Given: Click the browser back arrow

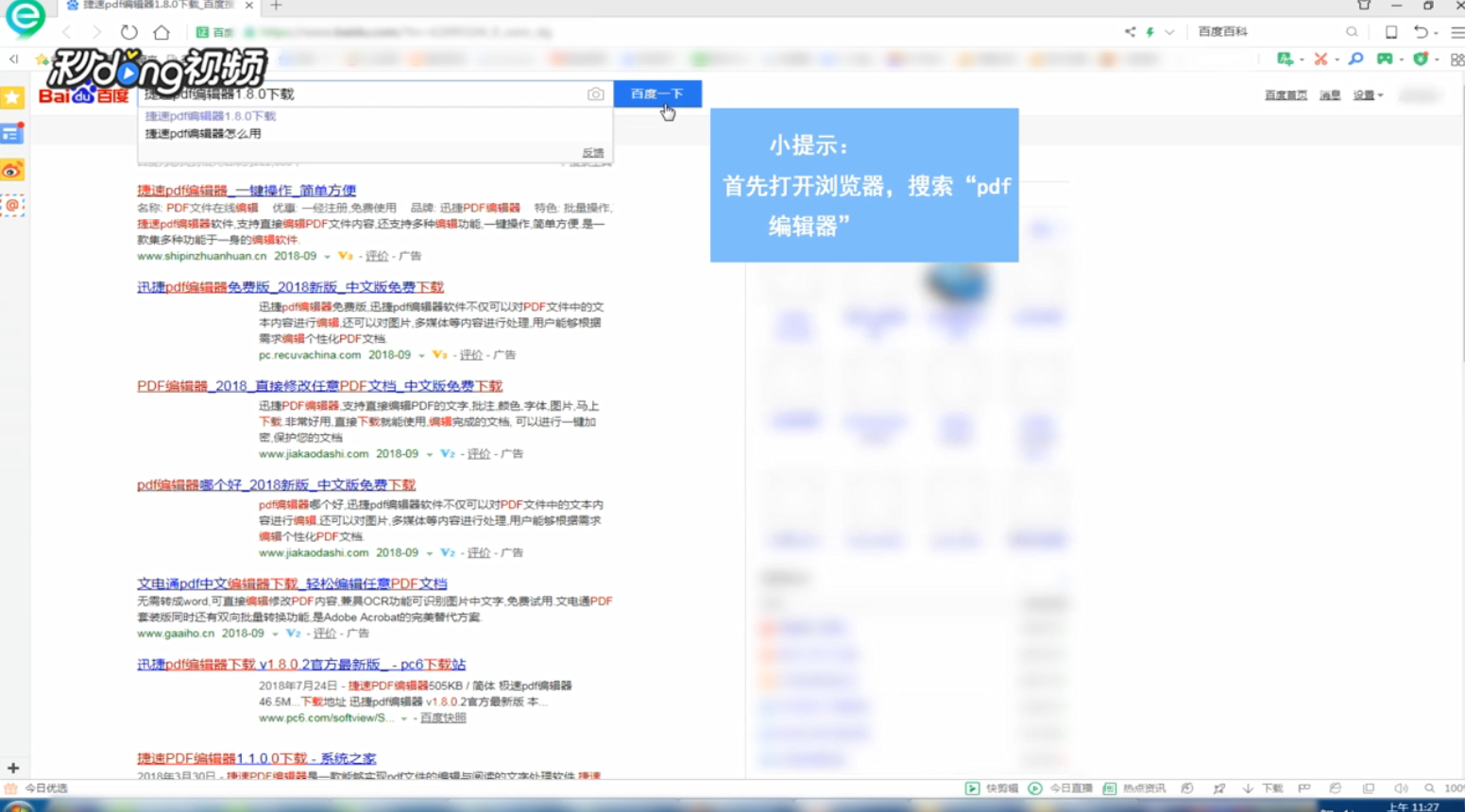Looking at the screenshot, I should tap(66, 32).
